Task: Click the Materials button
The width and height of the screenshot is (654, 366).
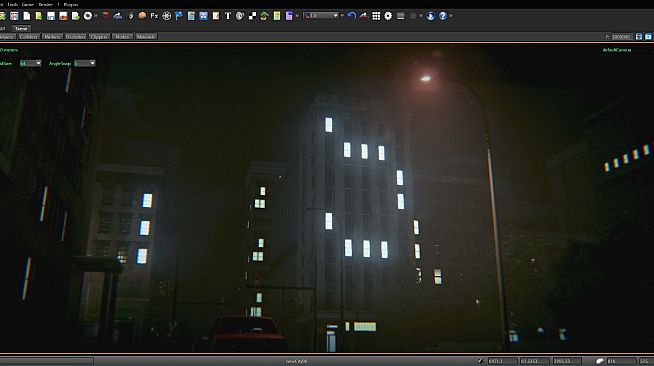Action: 146,37
